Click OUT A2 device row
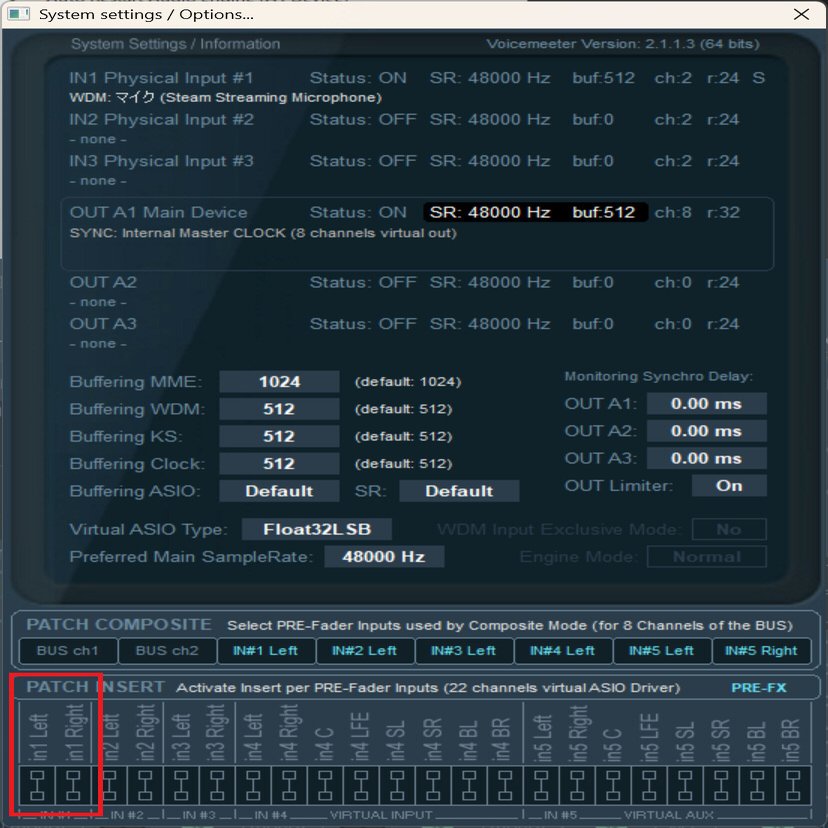This screenshot has width=828, height=828. coord(404,283)
